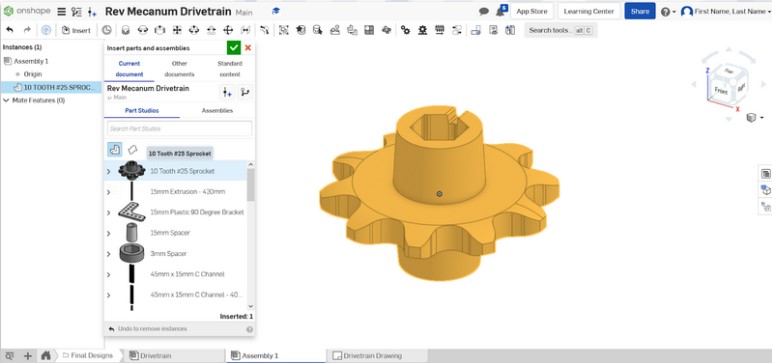Switch to the Current document tab
The height and width of the screenshot is (363, 772).
(129, 68)
